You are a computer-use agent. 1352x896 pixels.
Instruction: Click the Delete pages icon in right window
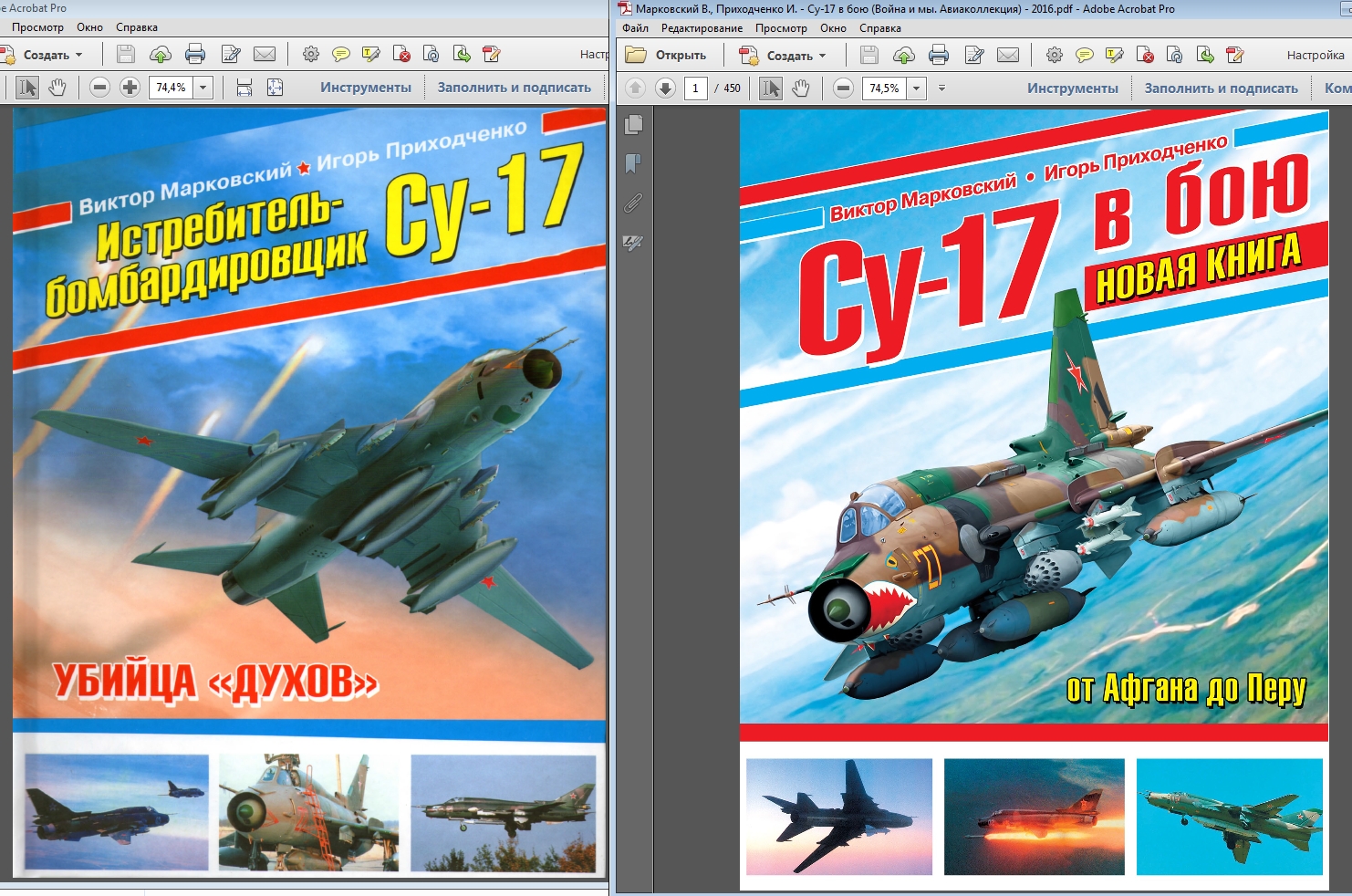[x=1145, y=55]
